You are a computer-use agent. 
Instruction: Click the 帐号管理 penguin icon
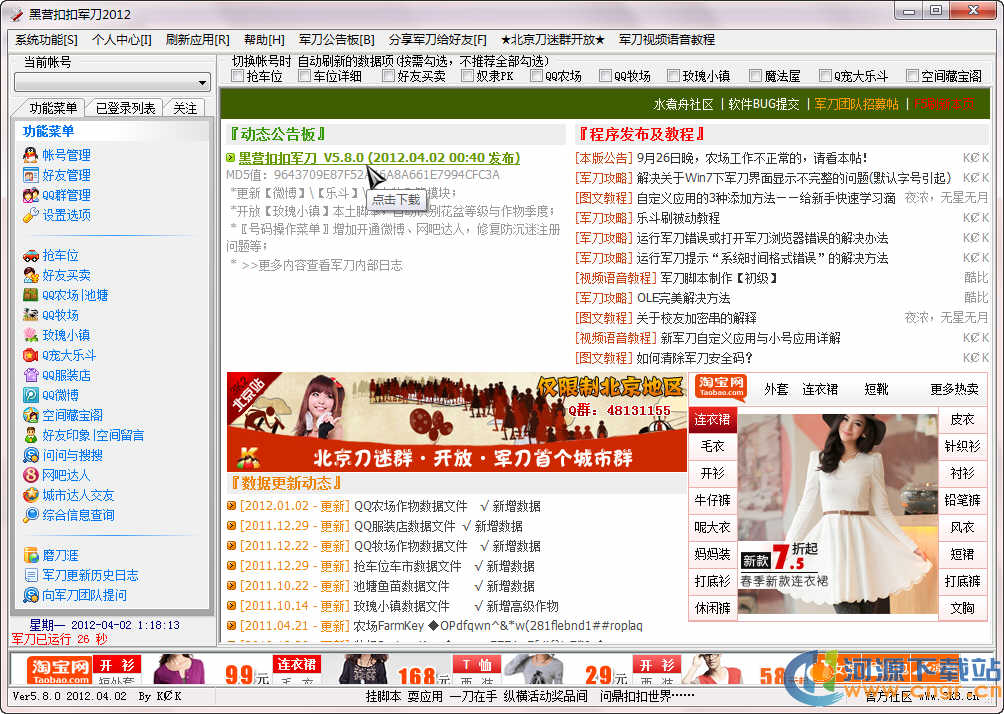coord(31,154)
